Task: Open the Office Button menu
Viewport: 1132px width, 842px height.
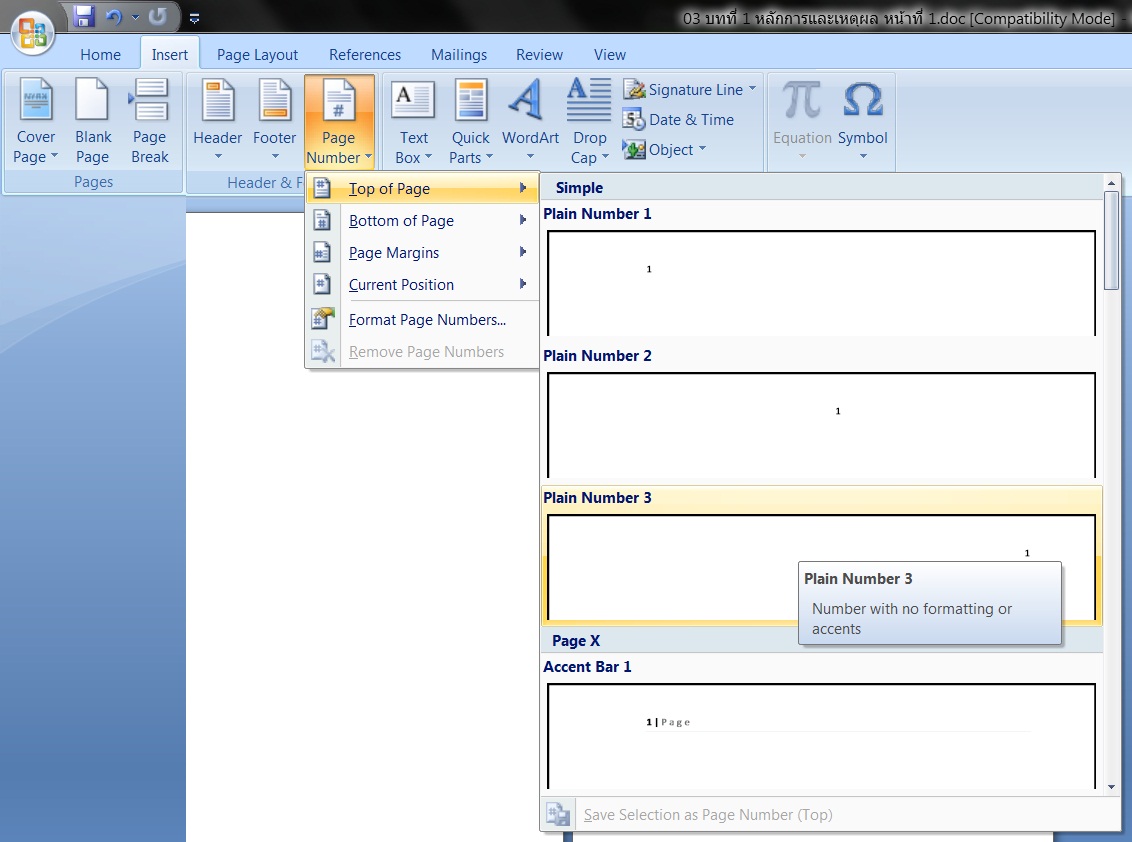Action: point(33,33)
